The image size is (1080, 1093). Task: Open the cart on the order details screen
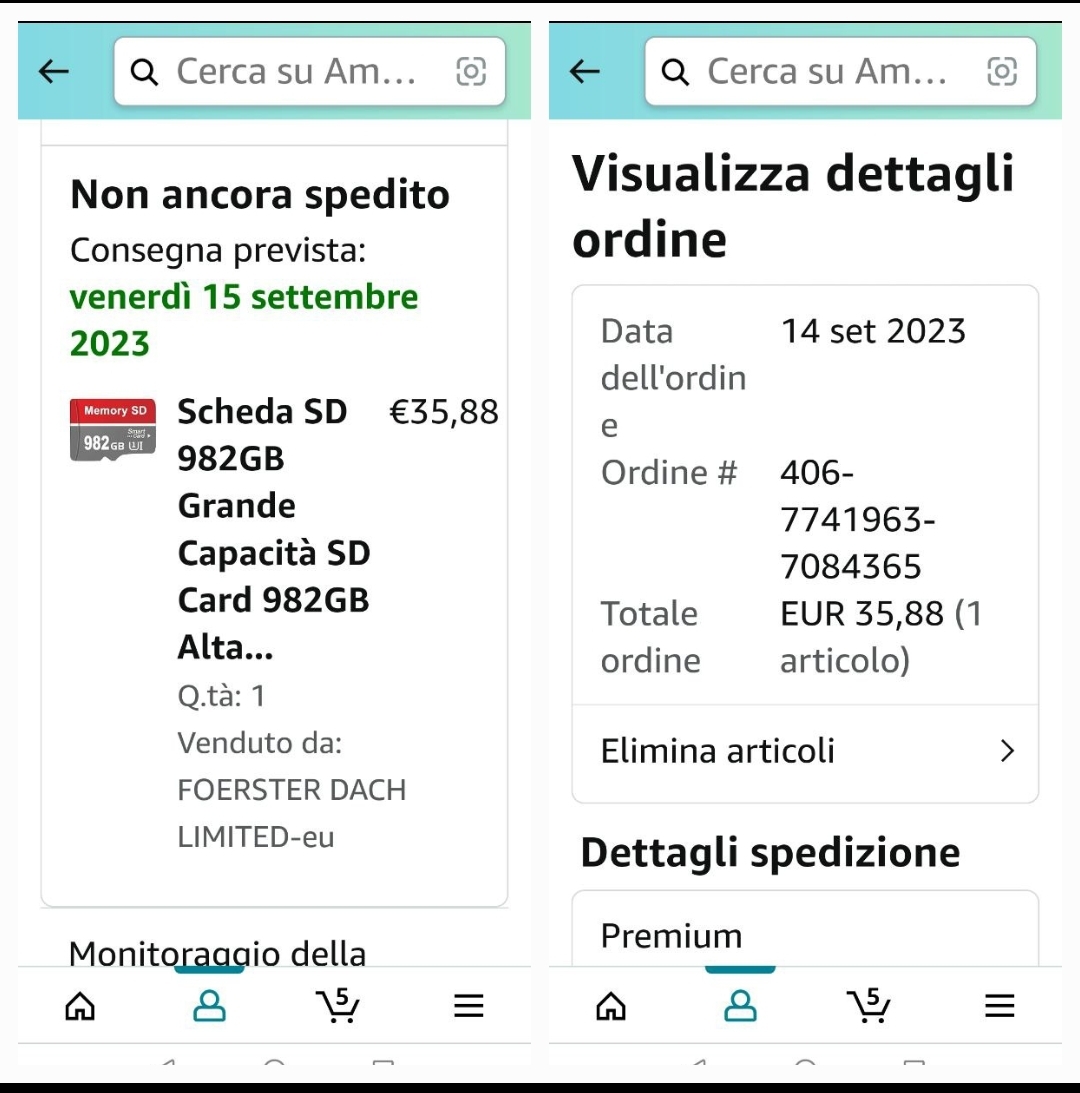(869, 1005)
